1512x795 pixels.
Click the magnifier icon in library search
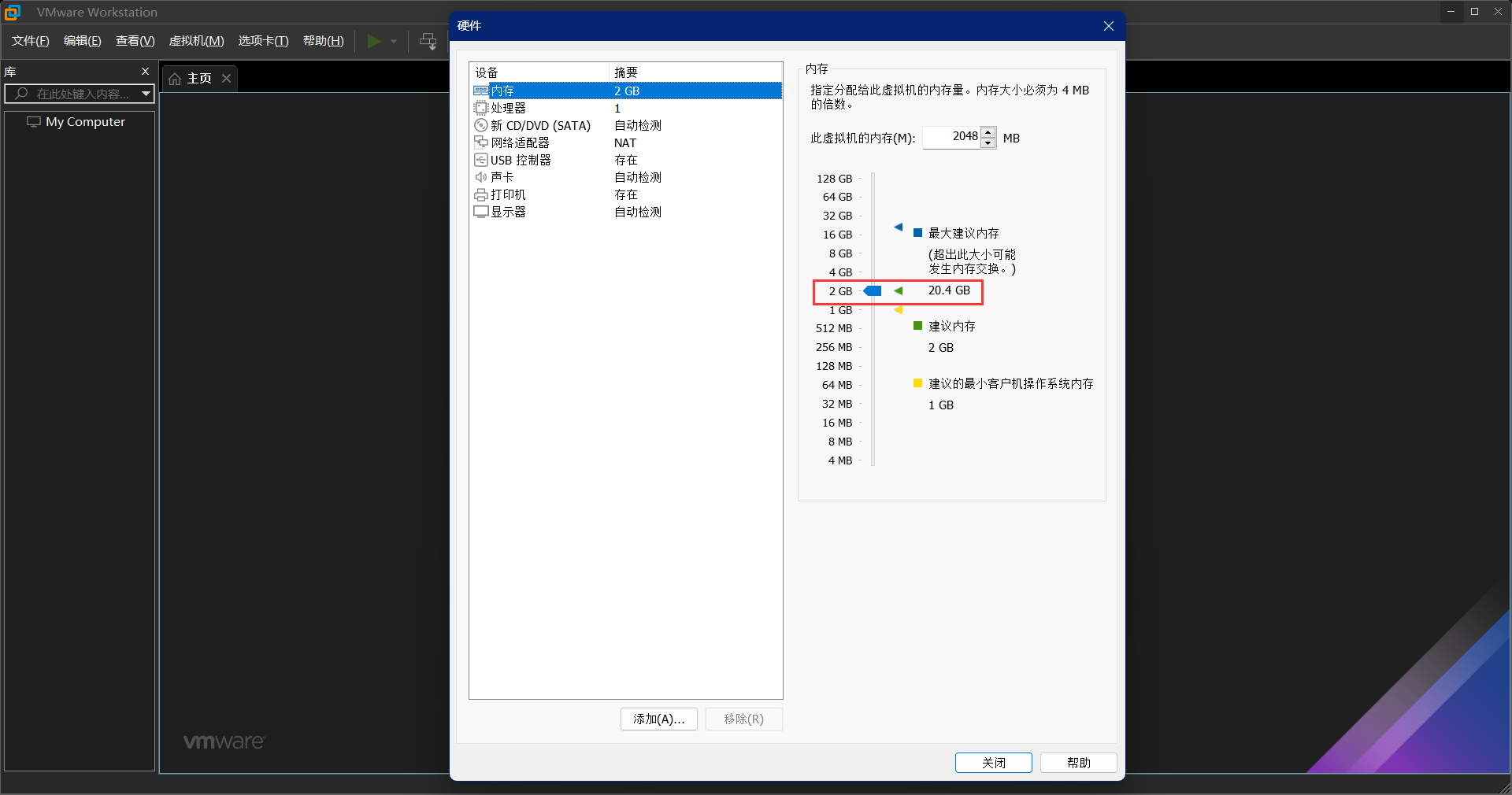22,94
